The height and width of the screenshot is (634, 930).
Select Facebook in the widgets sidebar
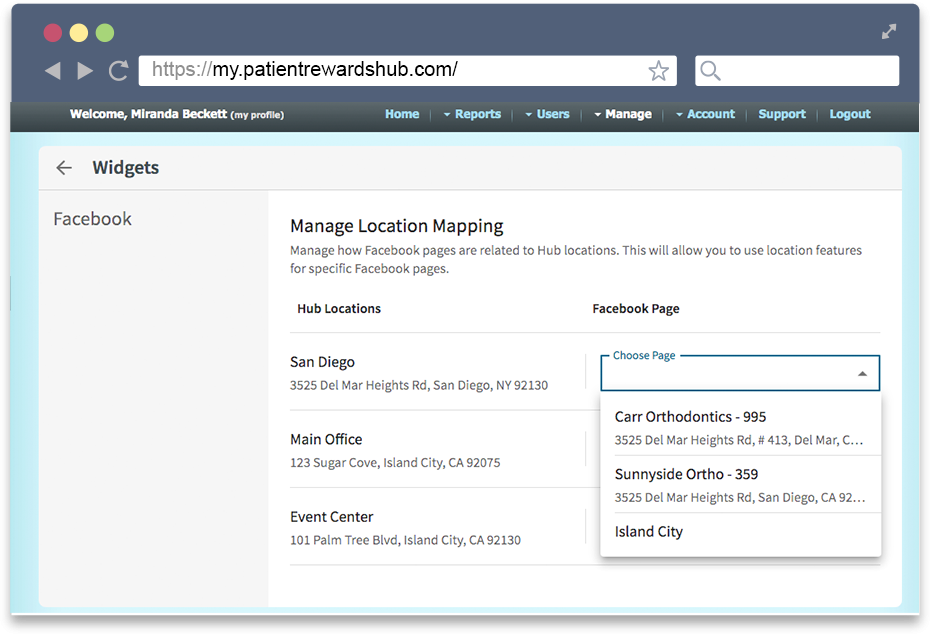click(x=93, y=219)
